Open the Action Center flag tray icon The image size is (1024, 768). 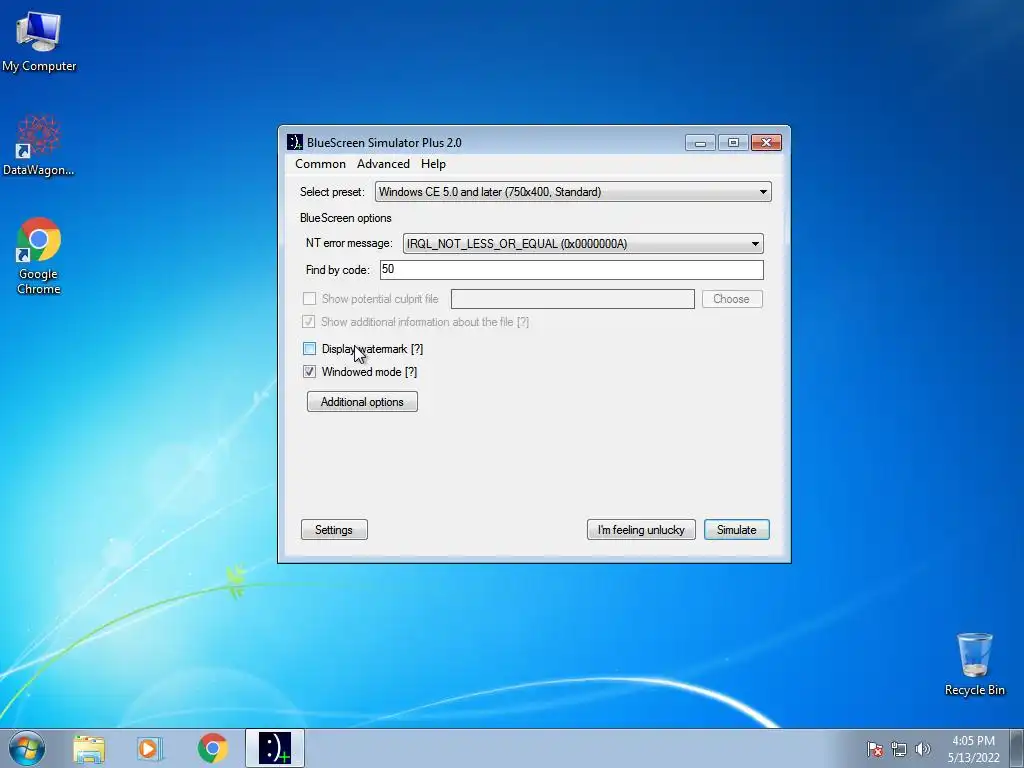pos(874,749)
